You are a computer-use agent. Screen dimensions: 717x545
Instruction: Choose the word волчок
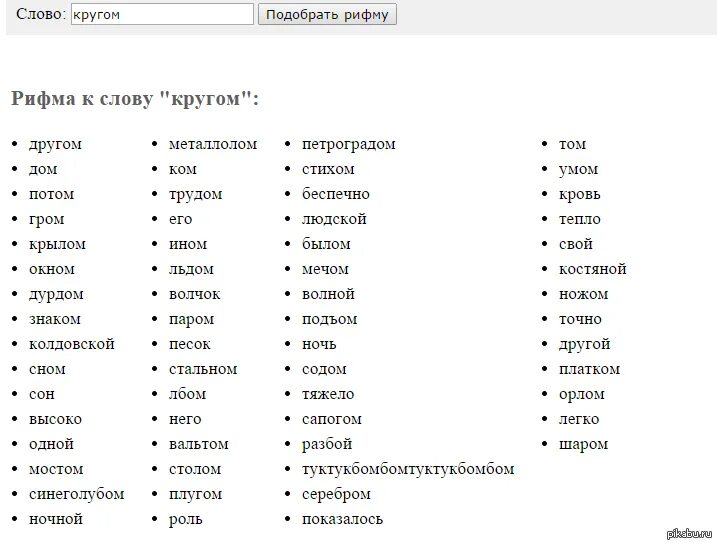point(195,294)
